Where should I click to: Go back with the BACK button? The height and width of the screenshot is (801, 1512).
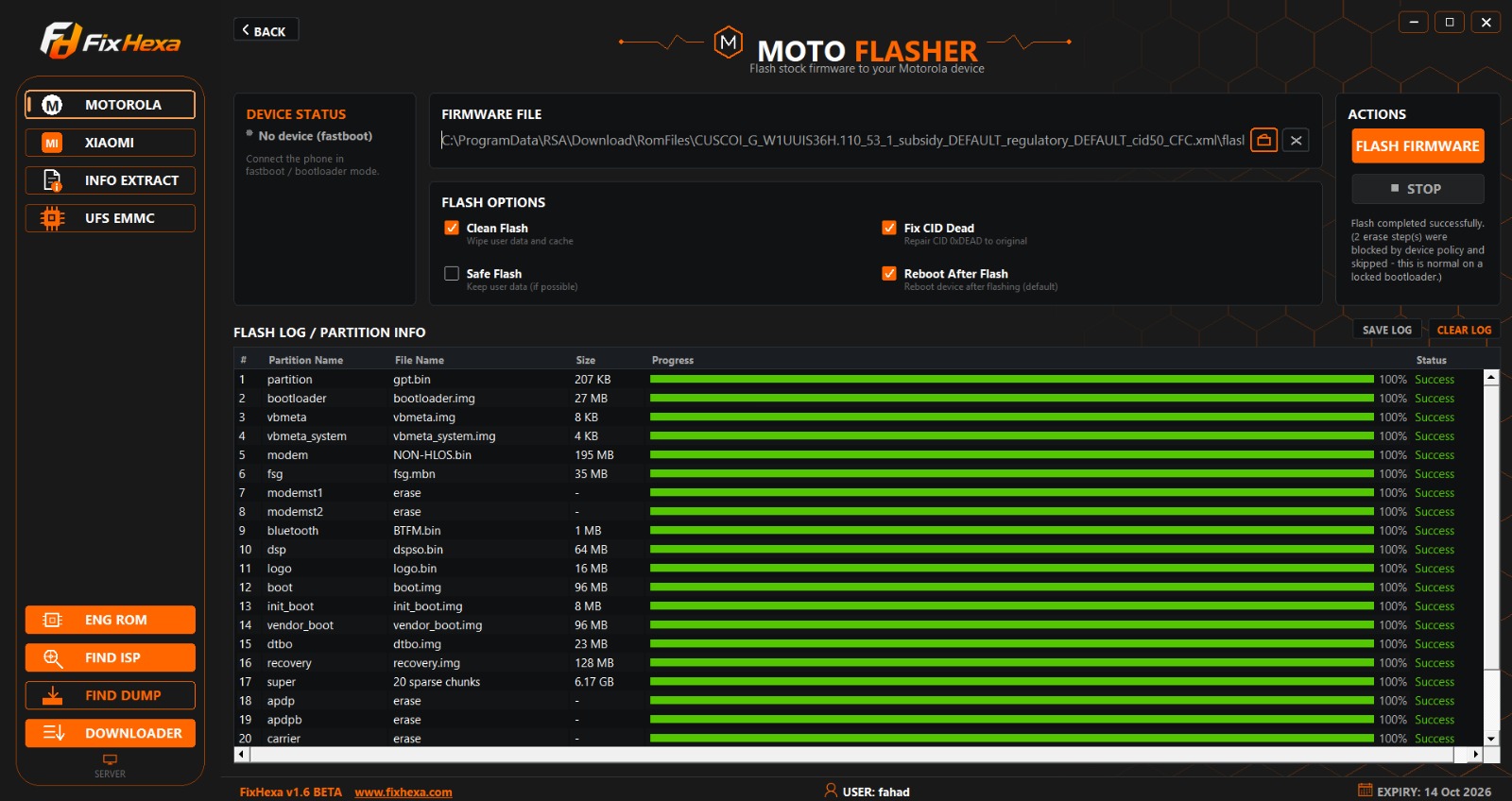pos(266,30)
